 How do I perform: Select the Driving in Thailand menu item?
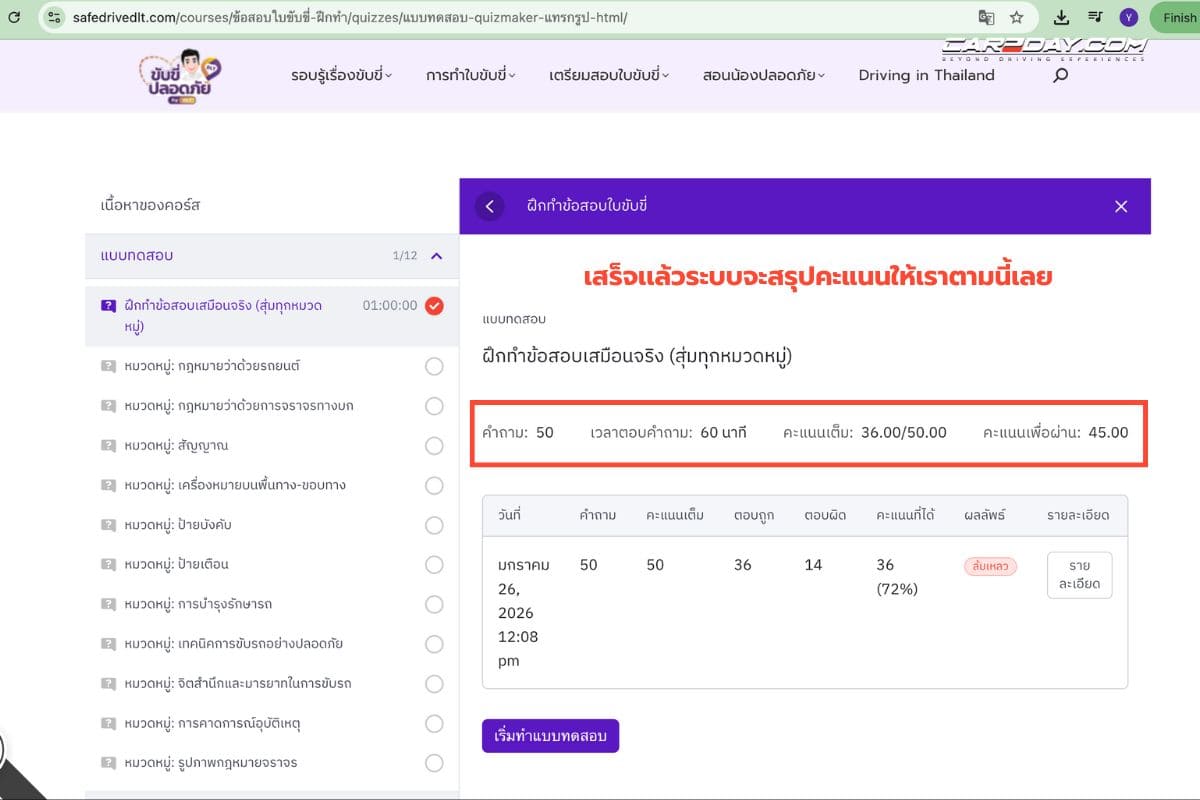point(925,75)
